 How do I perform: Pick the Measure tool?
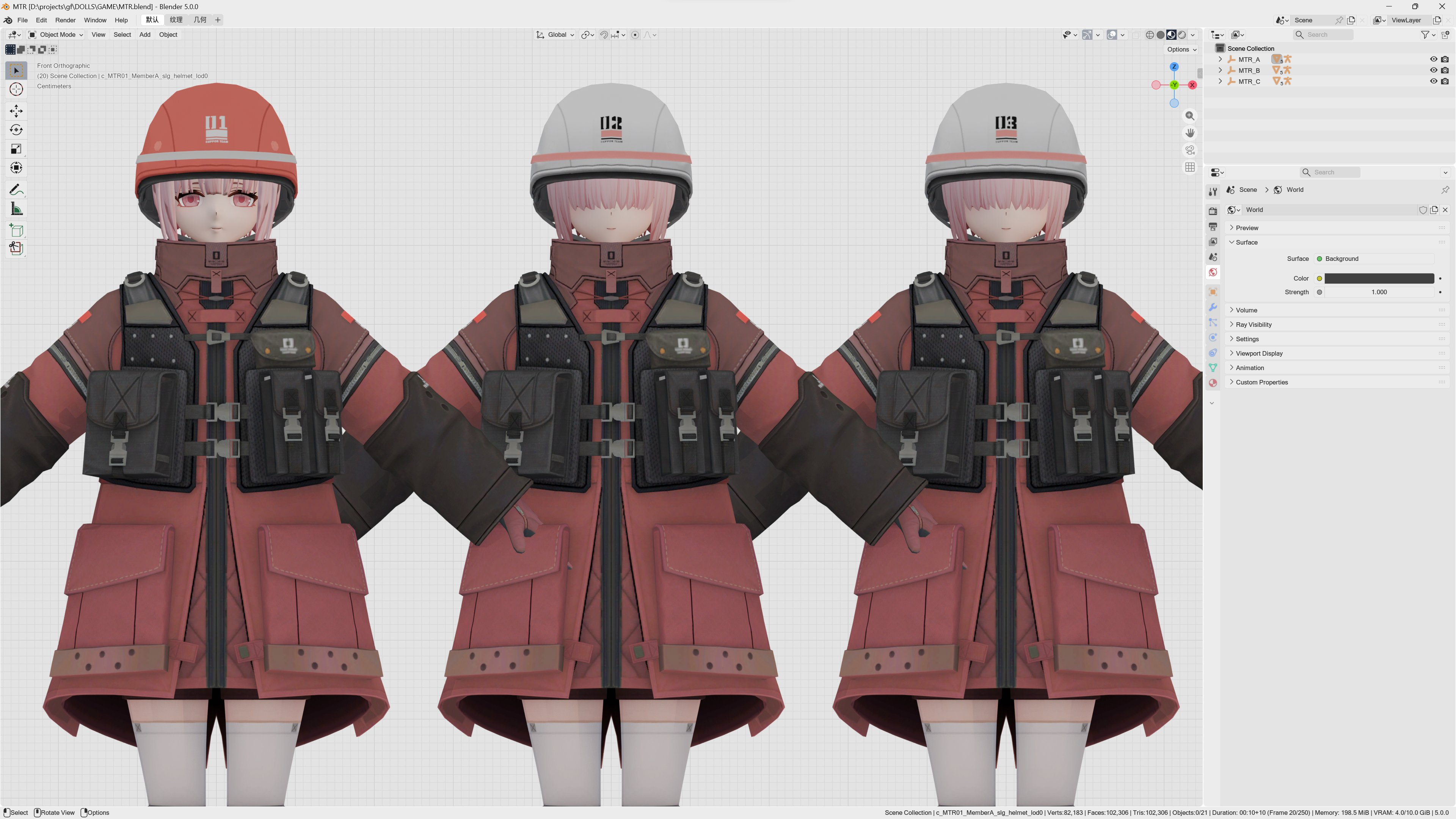tap(16, 210)
